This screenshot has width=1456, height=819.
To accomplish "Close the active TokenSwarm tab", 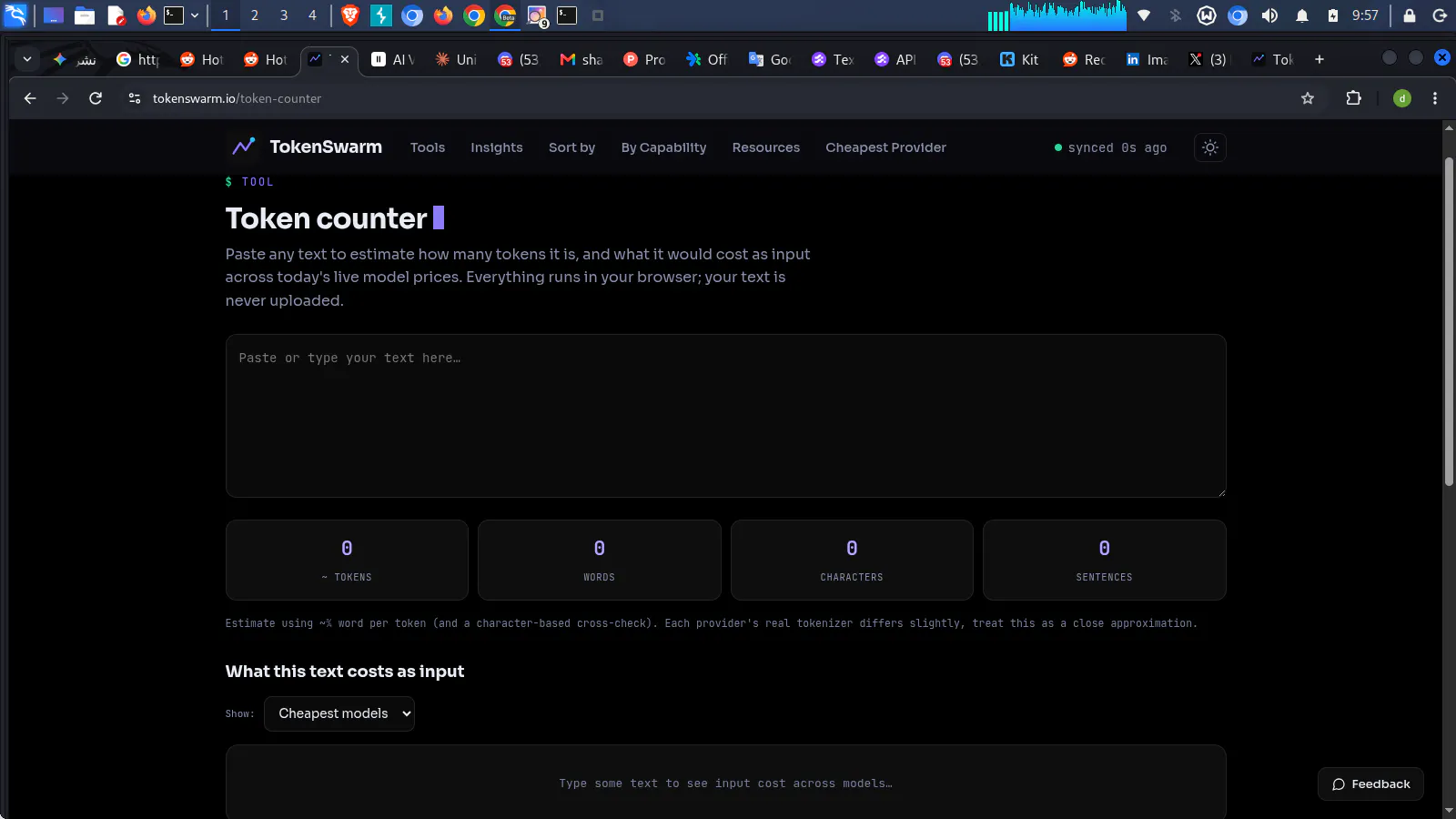I will (345, 59).
